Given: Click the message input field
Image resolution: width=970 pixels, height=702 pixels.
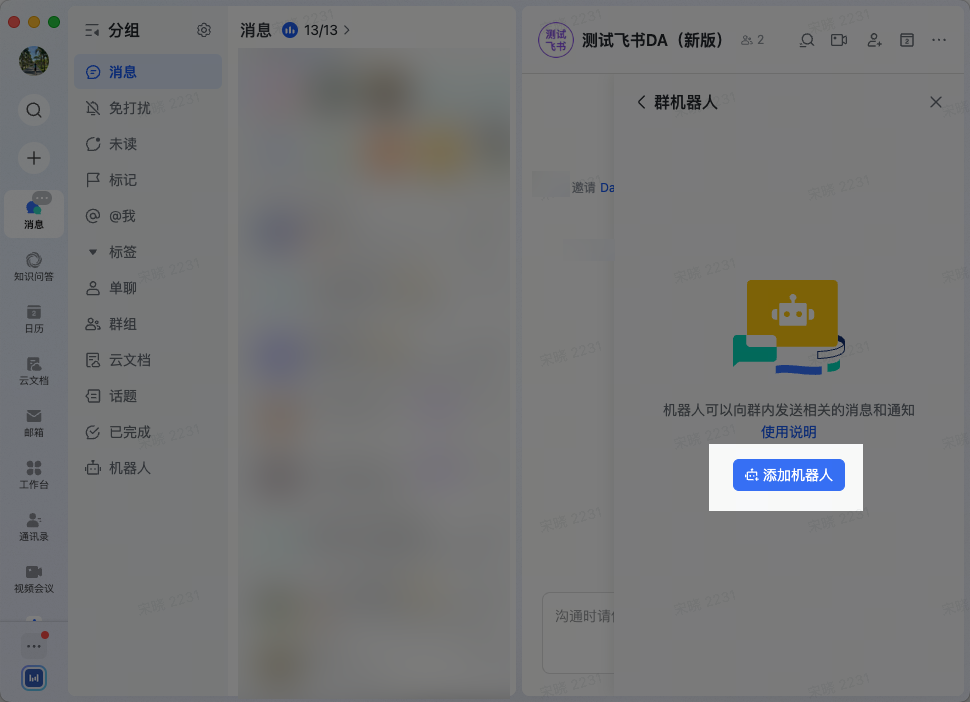Looking at the screenshot, I should point(578,633).
